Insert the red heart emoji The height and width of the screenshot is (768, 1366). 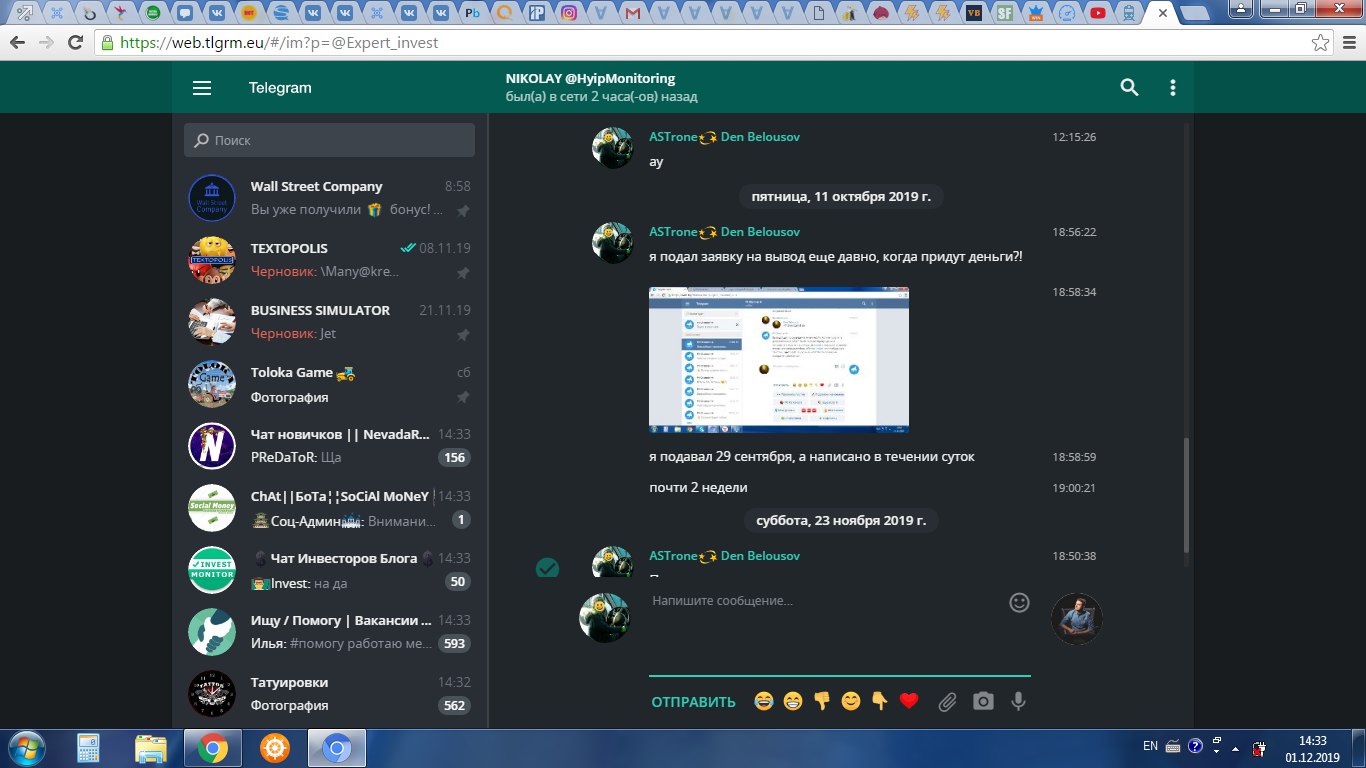(909, 702)
